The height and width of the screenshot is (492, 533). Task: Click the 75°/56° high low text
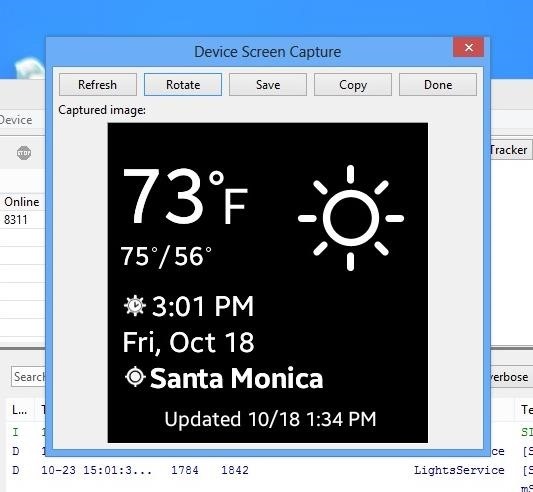tap(166, 256)
